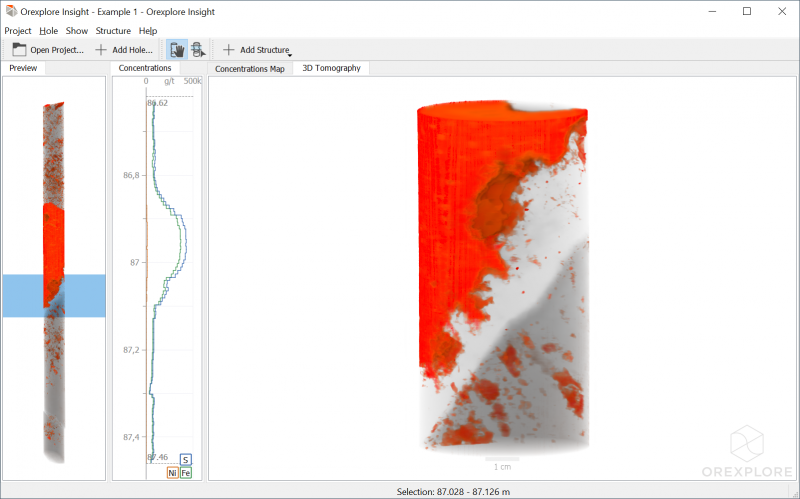The image size is (800, 499).
Task: Click the plus icon beside Add Structure
Action: tap(229, 49)
